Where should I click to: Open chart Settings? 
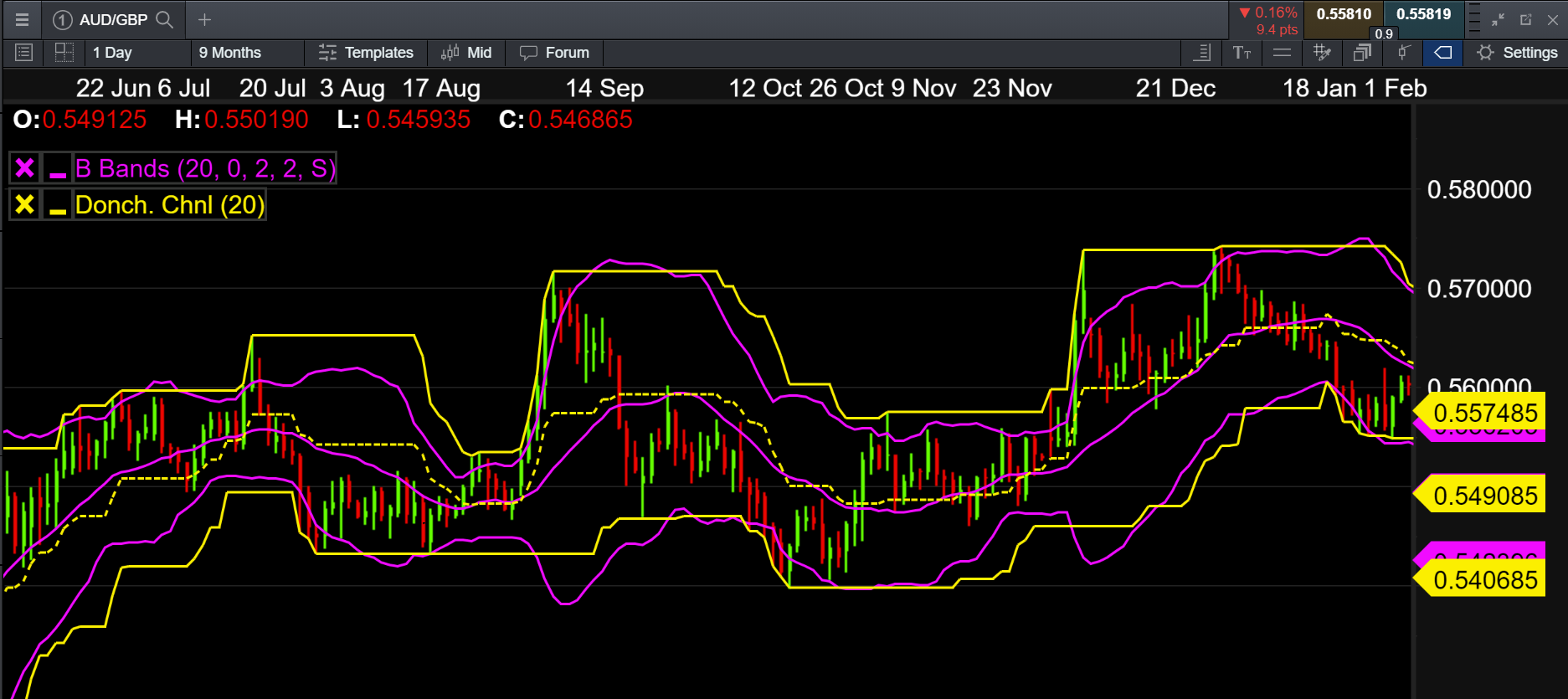click(1517, 53)
